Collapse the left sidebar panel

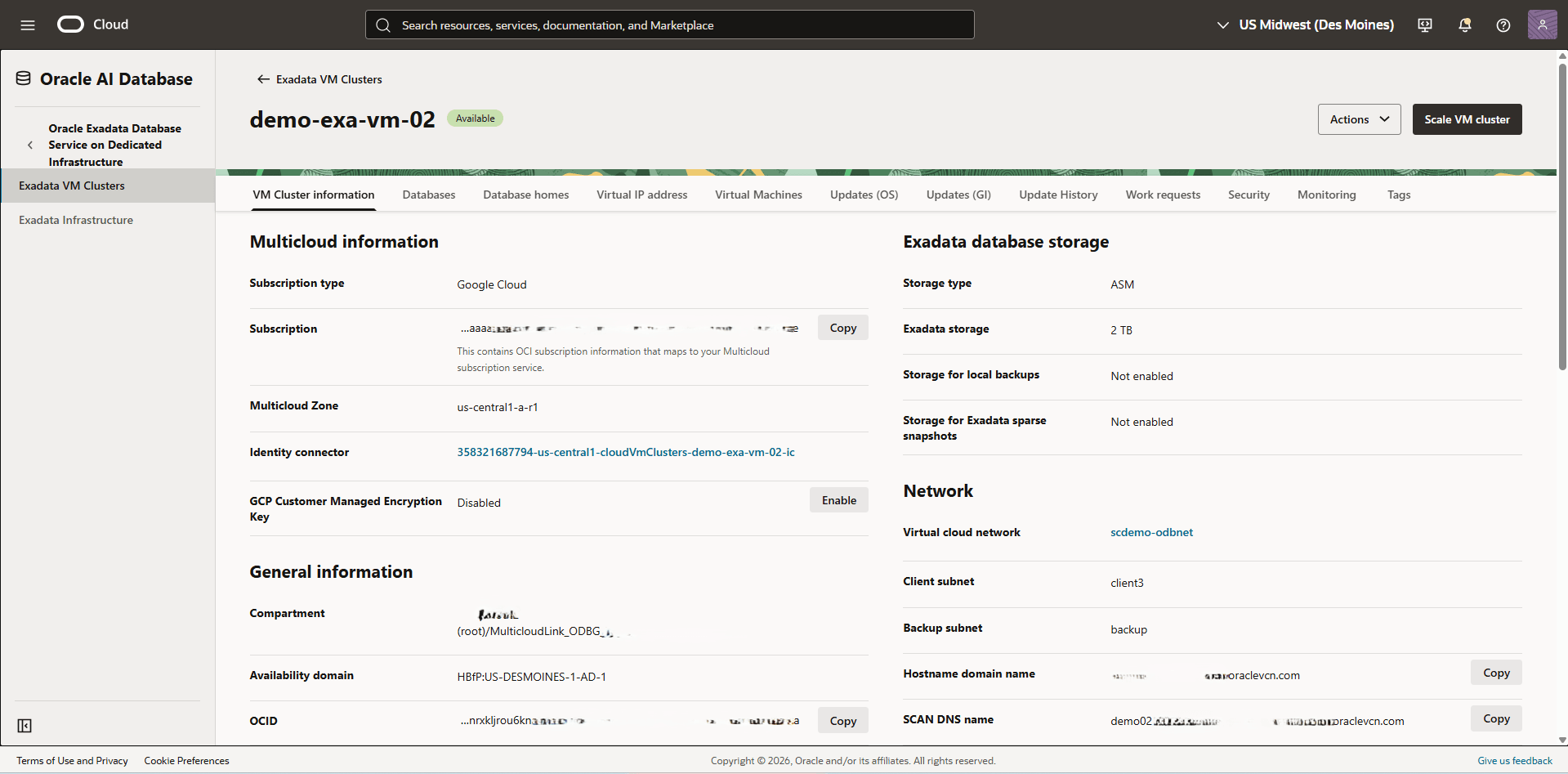click(x=25, y=726)
